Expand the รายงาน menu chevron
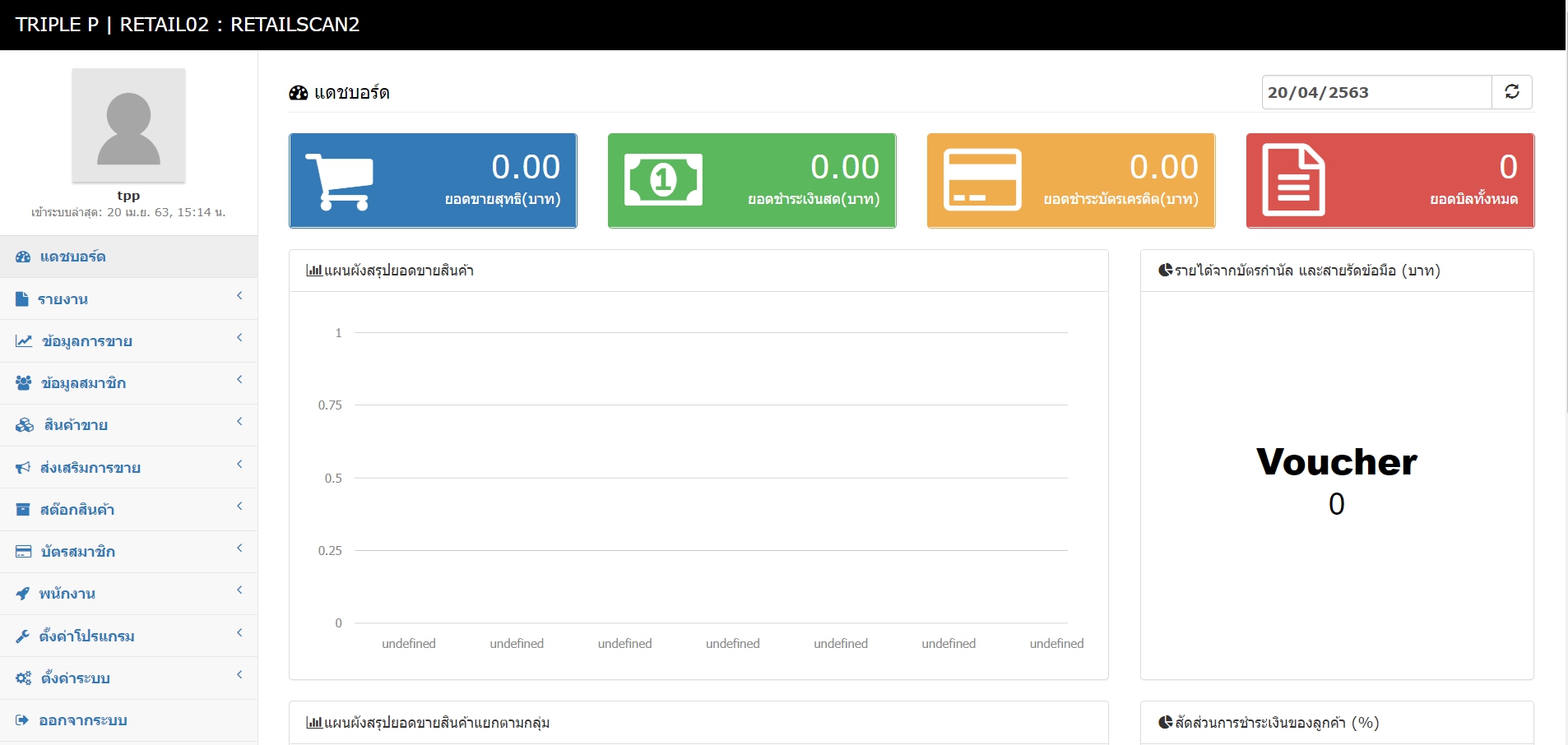This screenshot has width=1568, height=745. pos(239,295)
